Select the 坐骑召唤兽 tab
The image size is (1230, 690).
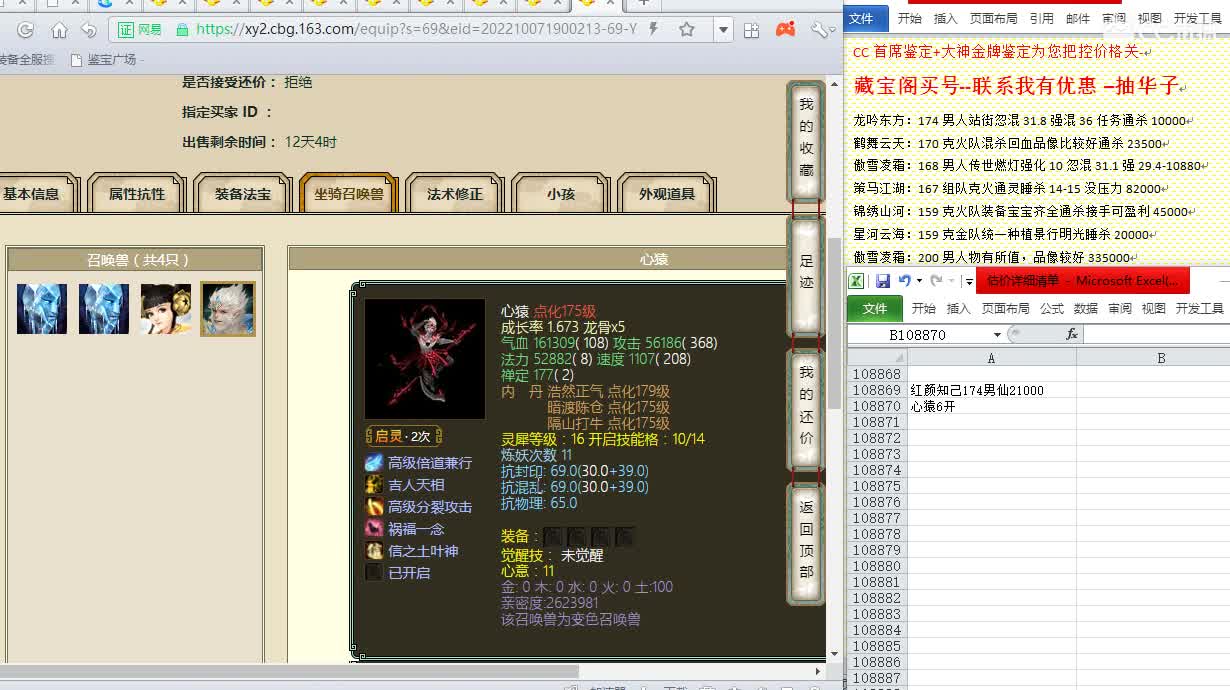click(x=349, y=194)
